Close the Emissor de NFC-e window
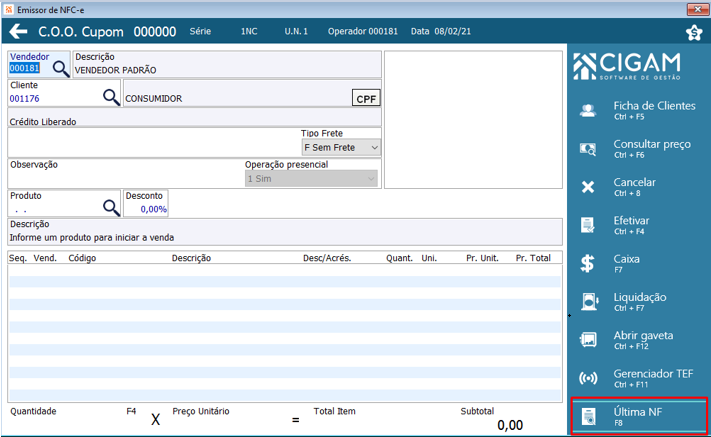 [697, 10]
